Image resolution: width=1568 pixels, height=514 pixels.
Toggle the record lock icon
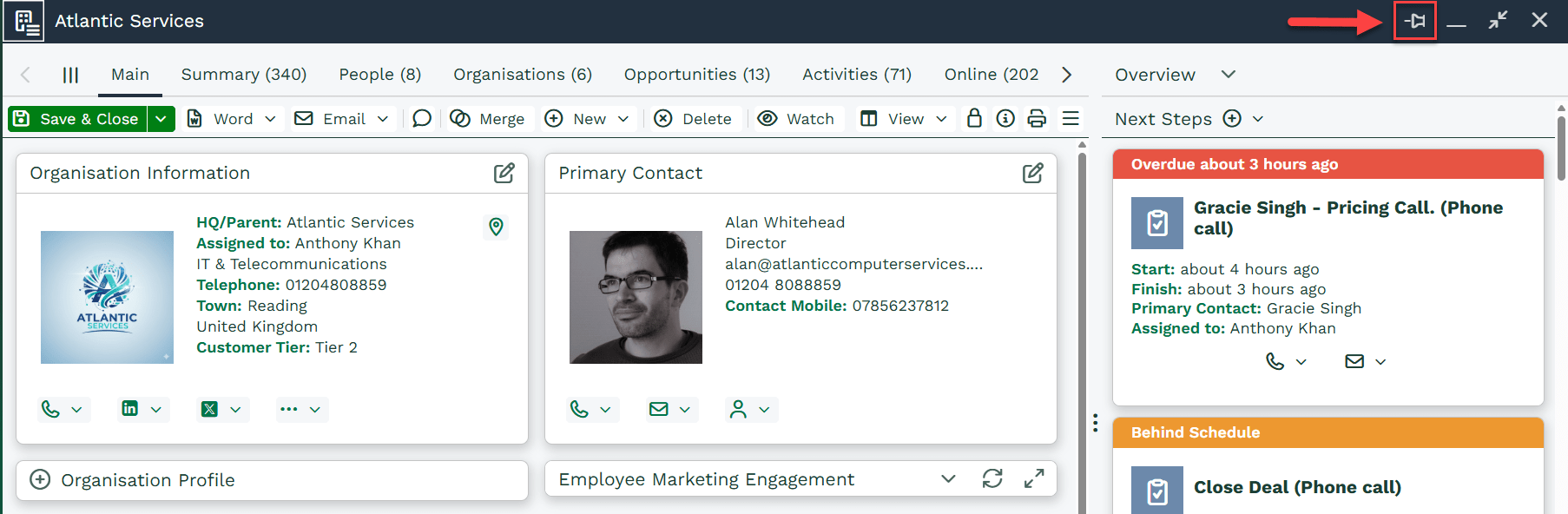point(974,119)
